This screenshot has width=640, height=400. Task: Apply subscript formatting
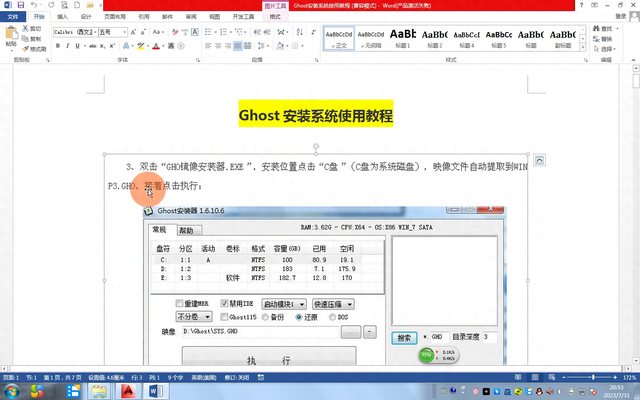(102, 46)
